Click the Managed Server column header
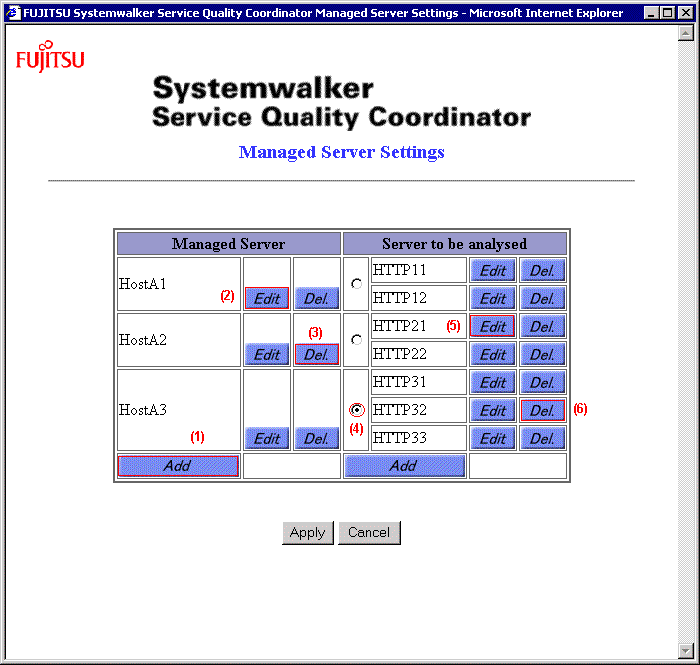 coord(229,244)
